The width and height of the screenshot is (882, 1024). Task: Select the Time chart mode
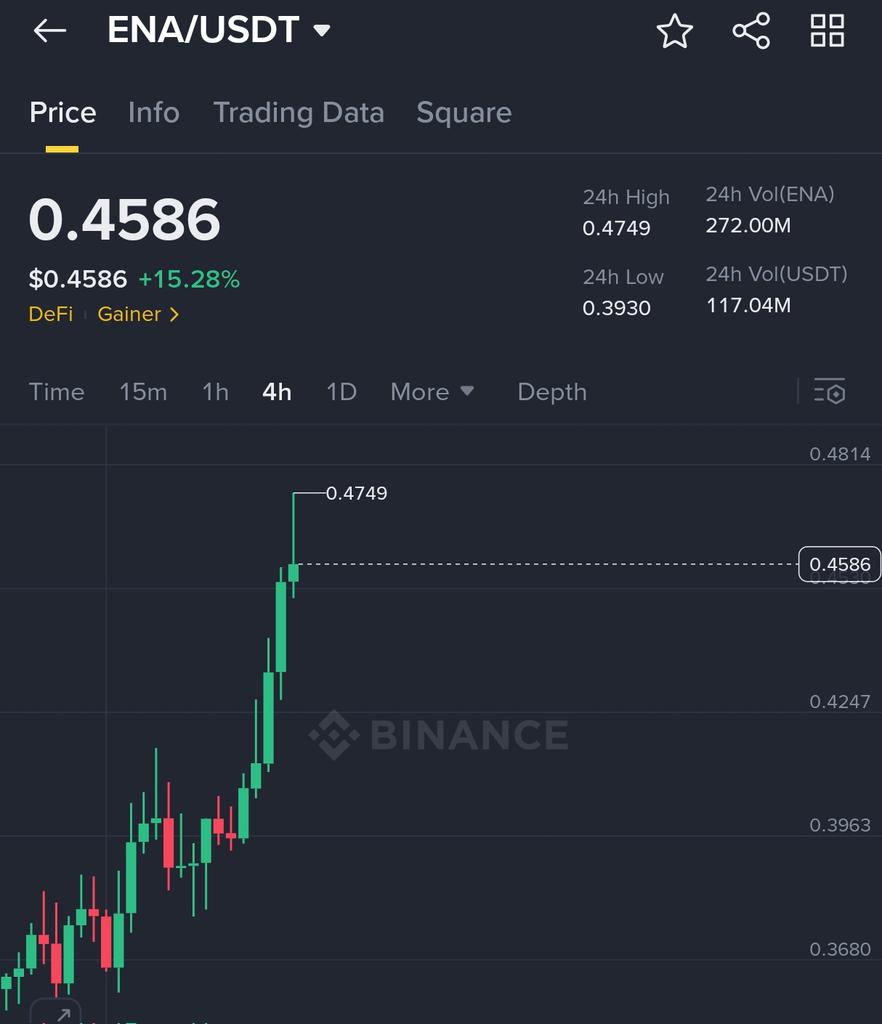57,392
